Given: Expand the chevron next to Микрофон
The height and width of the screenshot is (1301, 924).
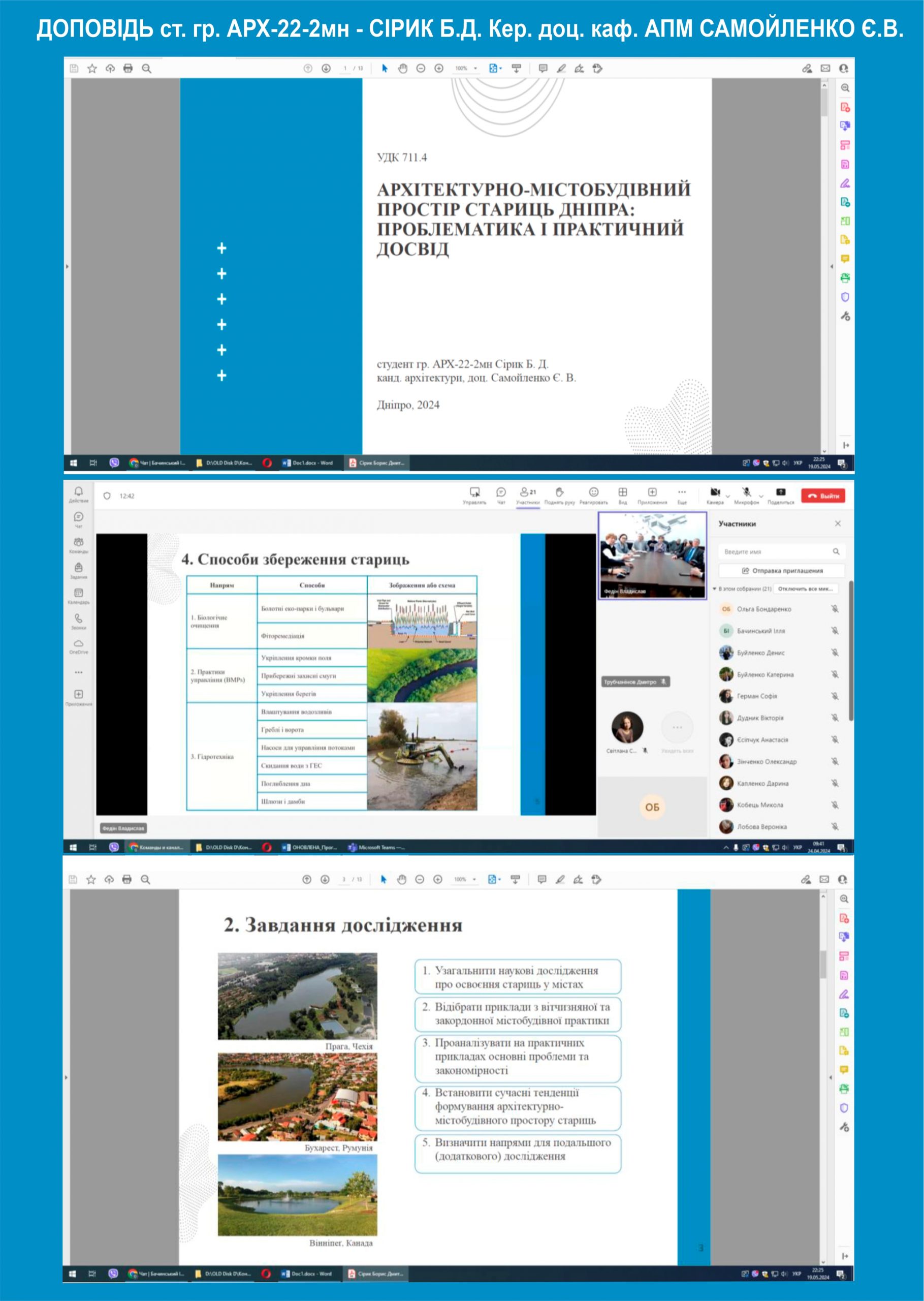Looking at the screenshot, I should coord(761,497).
